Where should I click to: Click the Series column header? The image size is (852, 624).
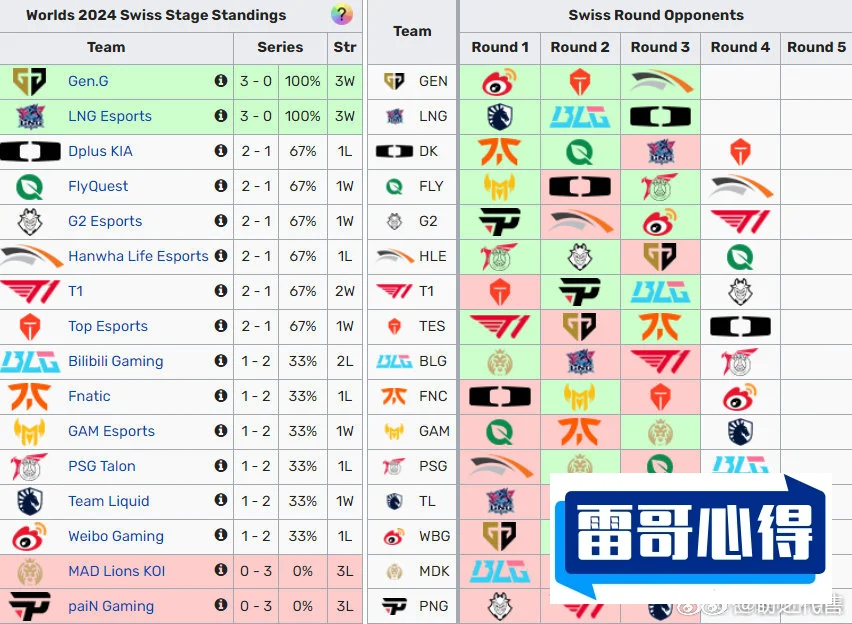[x=280, y=47]
